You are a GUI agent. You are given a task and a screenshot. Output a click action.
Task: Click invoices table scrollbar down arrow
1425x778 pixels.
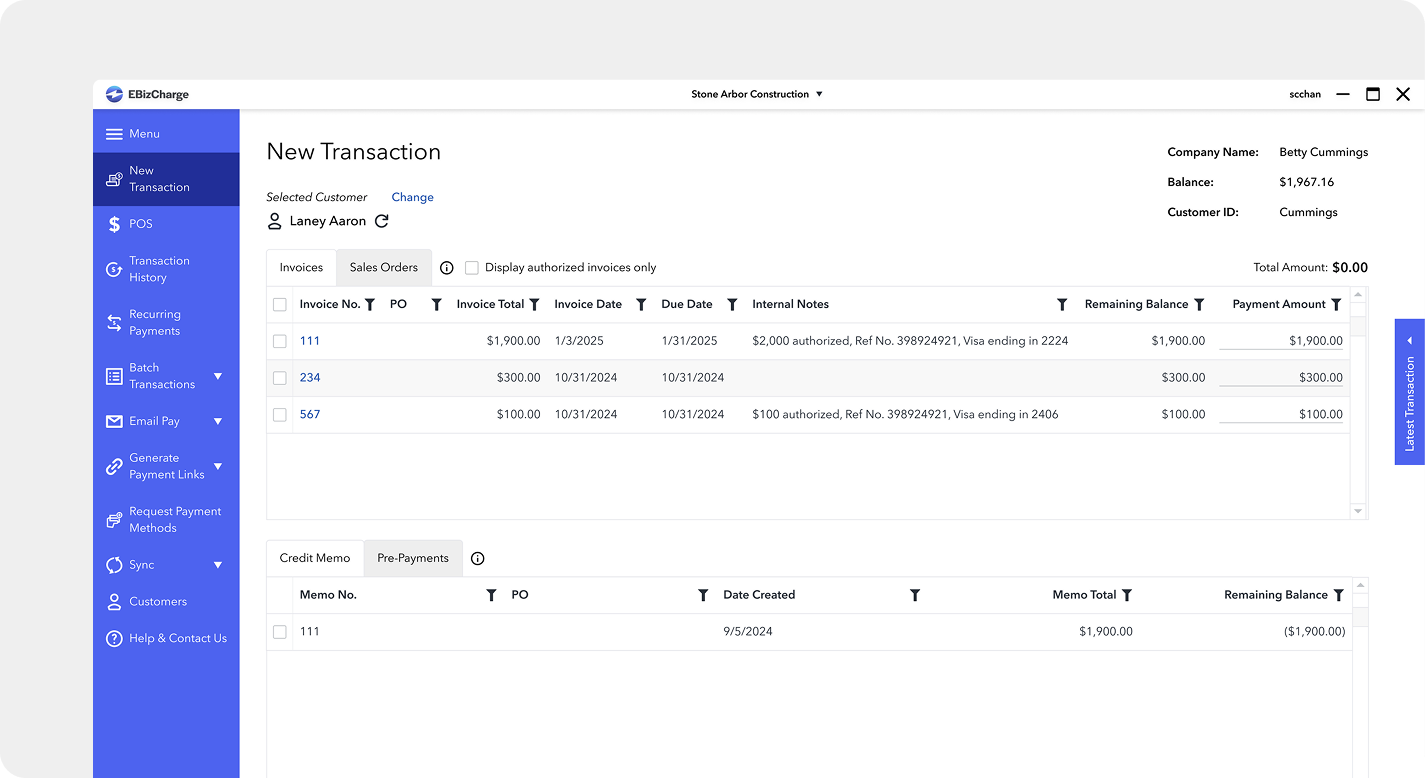point(1358,511)
